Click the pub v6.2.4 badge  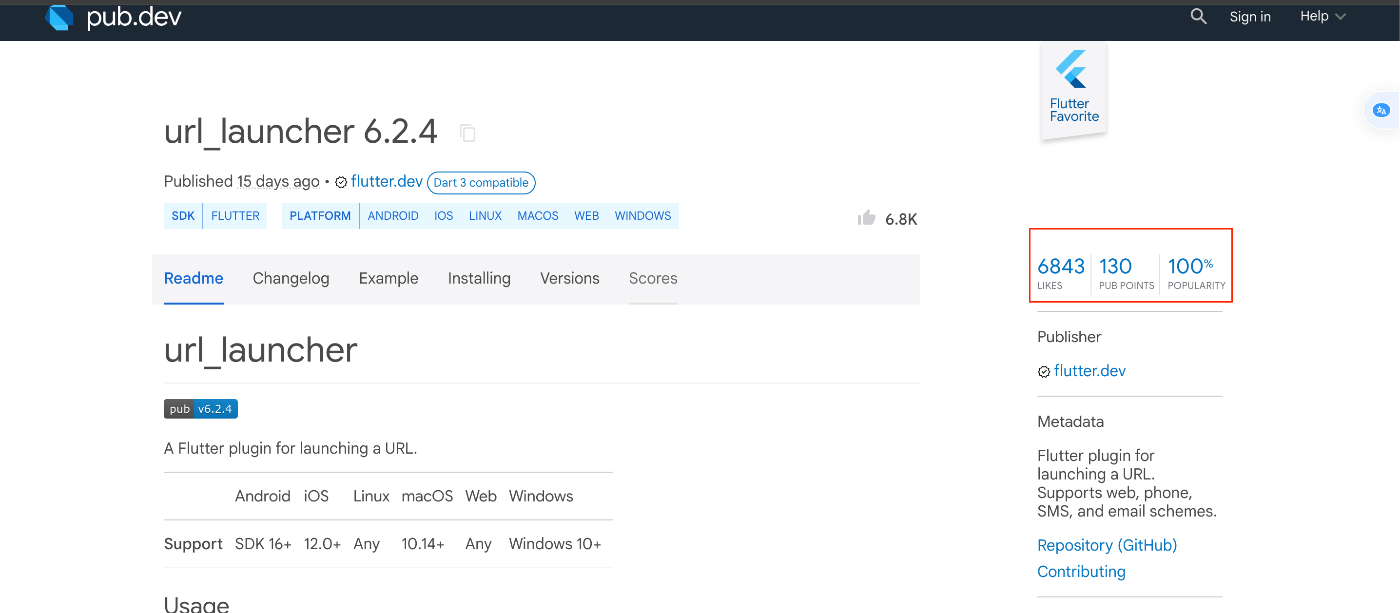[x=201, y=409]
